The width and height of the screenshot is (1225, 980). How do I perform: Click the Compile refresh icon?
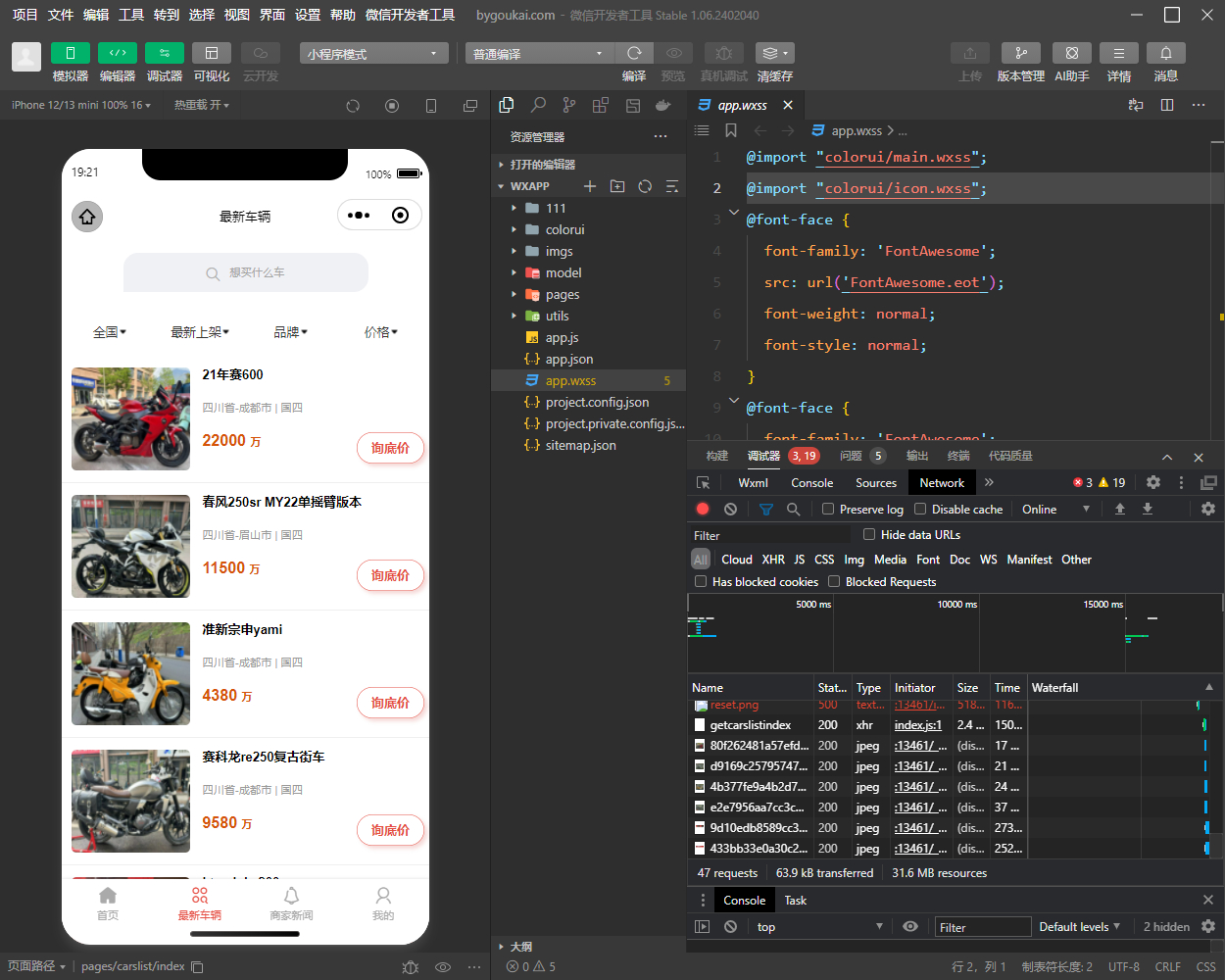click(634, 54)
